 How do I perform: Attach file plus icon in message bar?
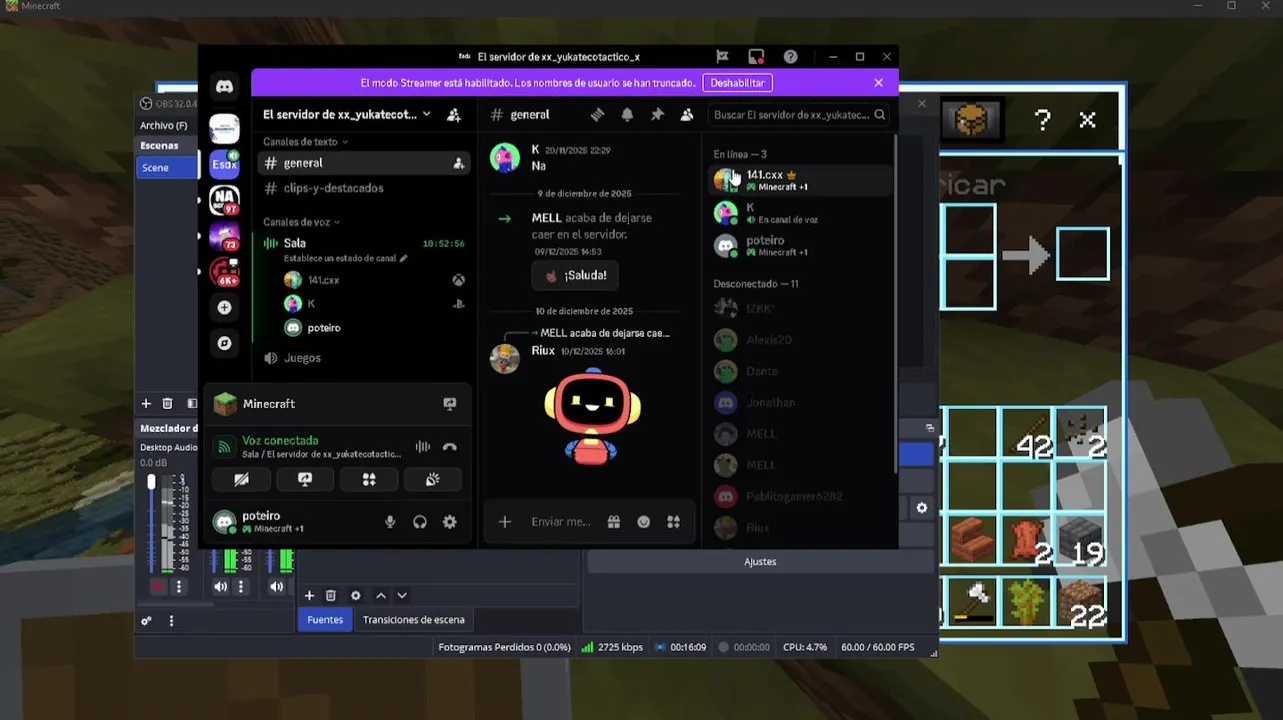505,522
